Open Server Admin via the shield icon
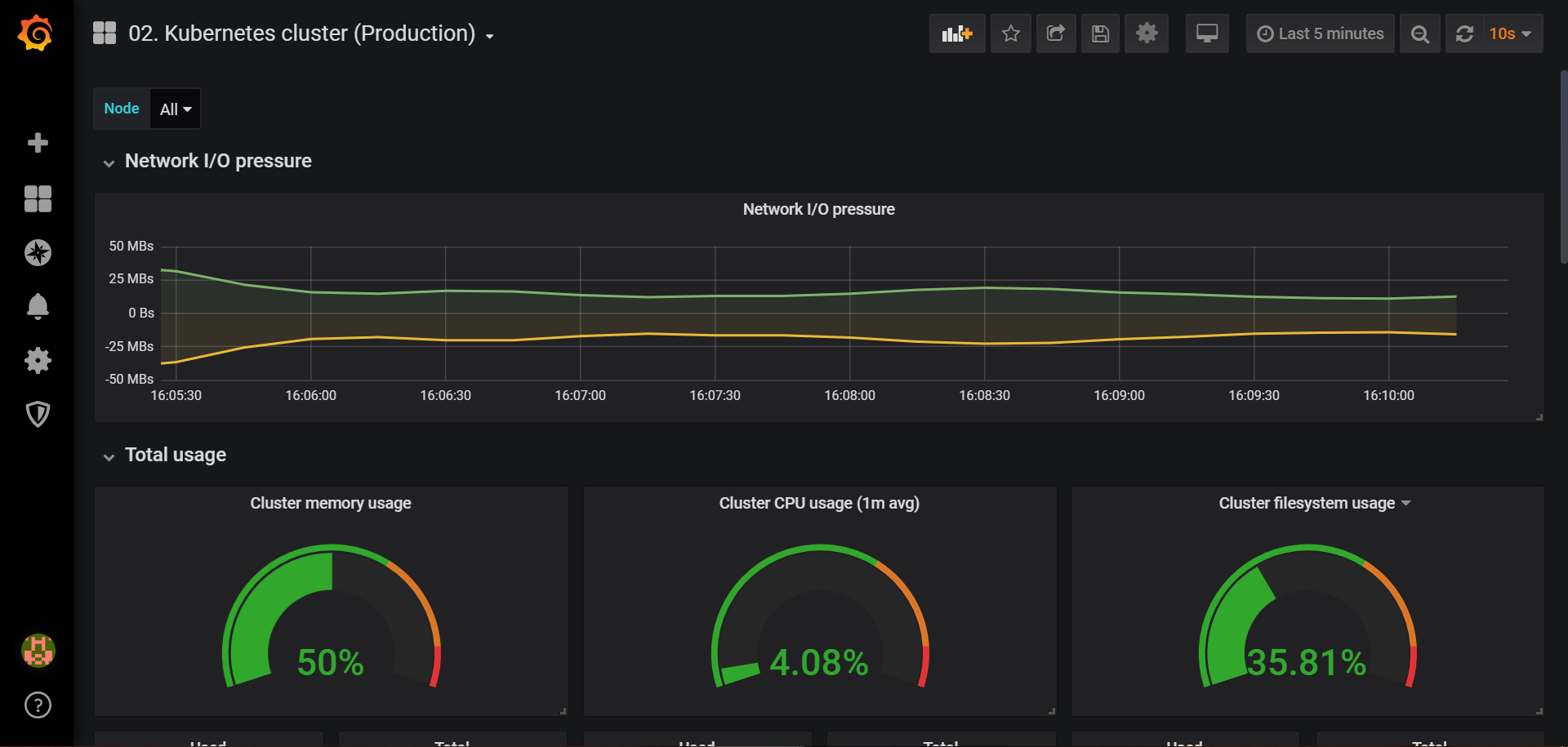 pyautogui.click(x=38, y=414)
